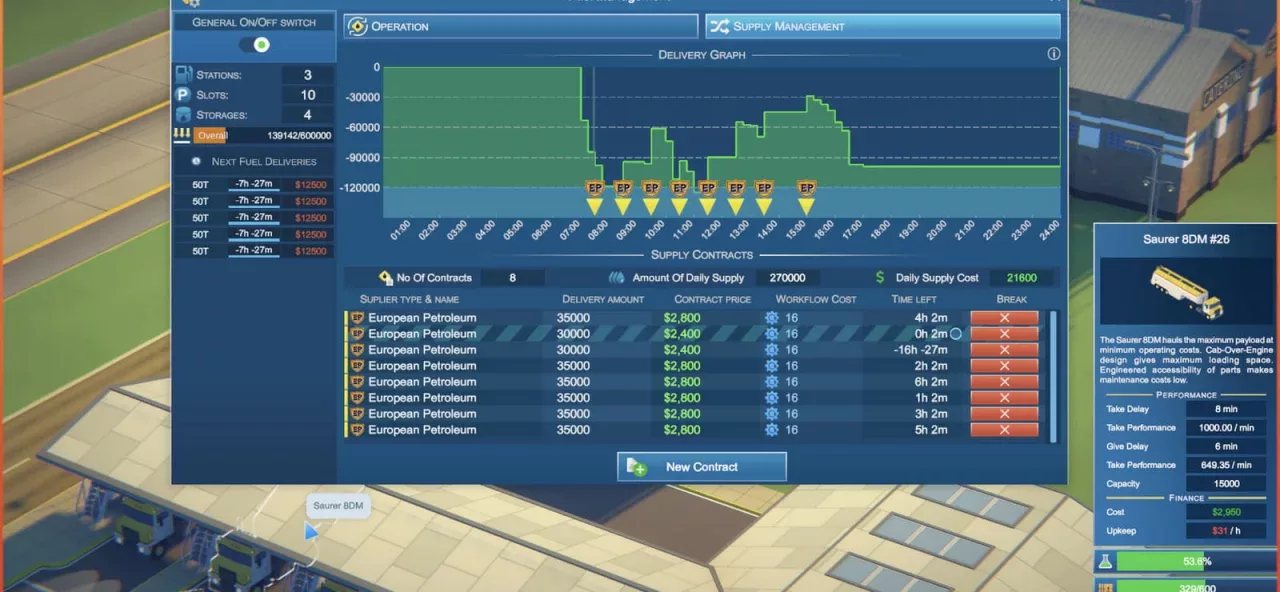Screen dimensions: 1280x592
Task: Click the flask icon beside the 53.6% bar
Action: pyautogui.click(x=1104, y=562)
